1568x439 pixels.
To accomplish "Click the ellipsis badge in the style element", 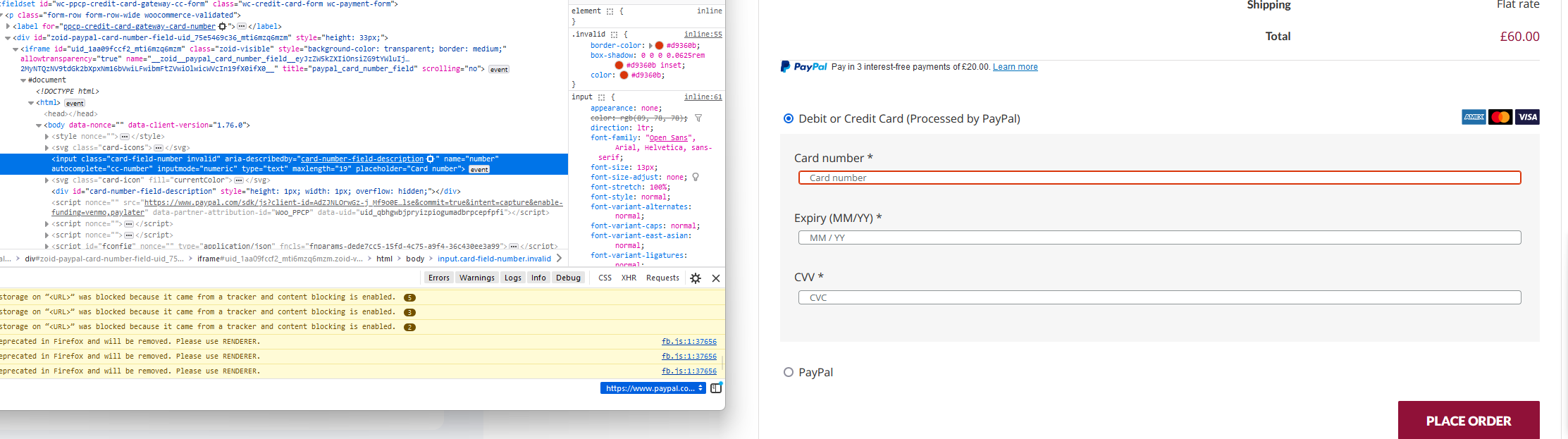I will click(x=125, y=137).
